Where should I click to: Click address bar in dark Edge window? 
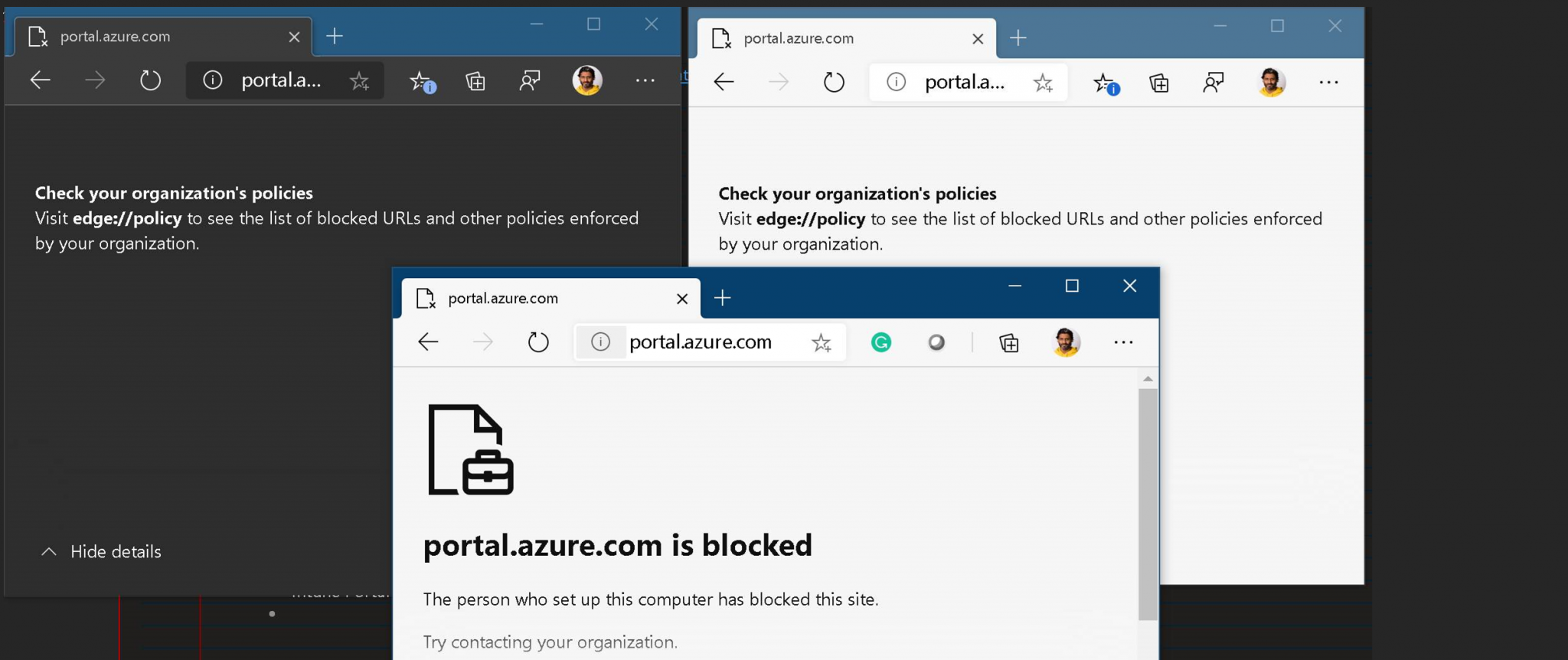[x=285, y=80]
